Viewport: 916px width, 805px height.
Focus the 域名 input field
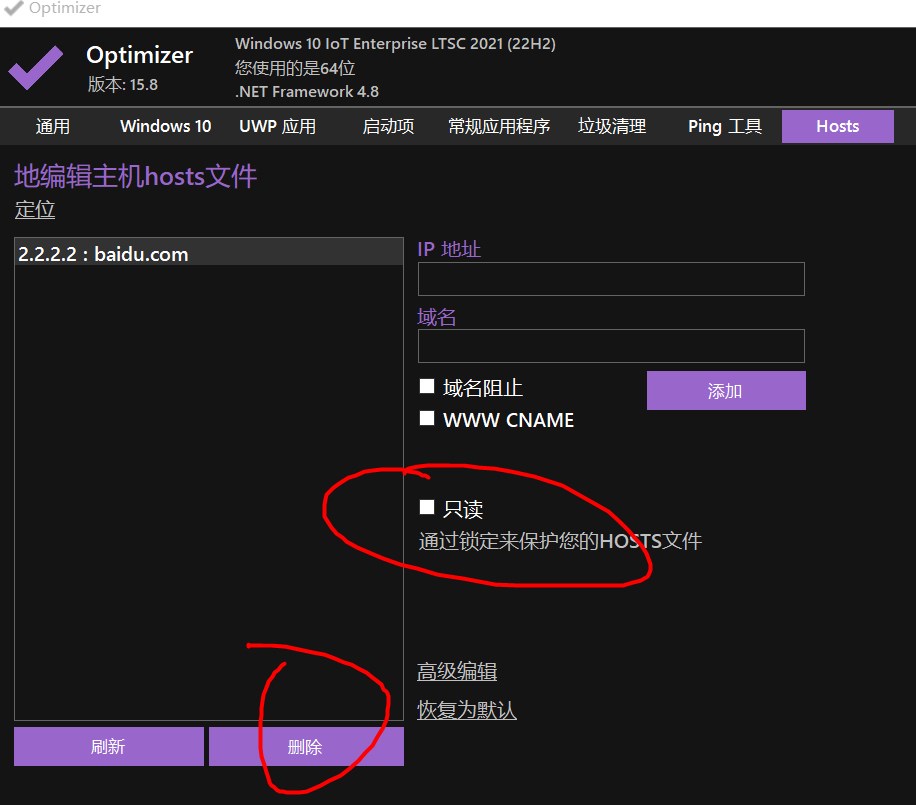(611, 346)
